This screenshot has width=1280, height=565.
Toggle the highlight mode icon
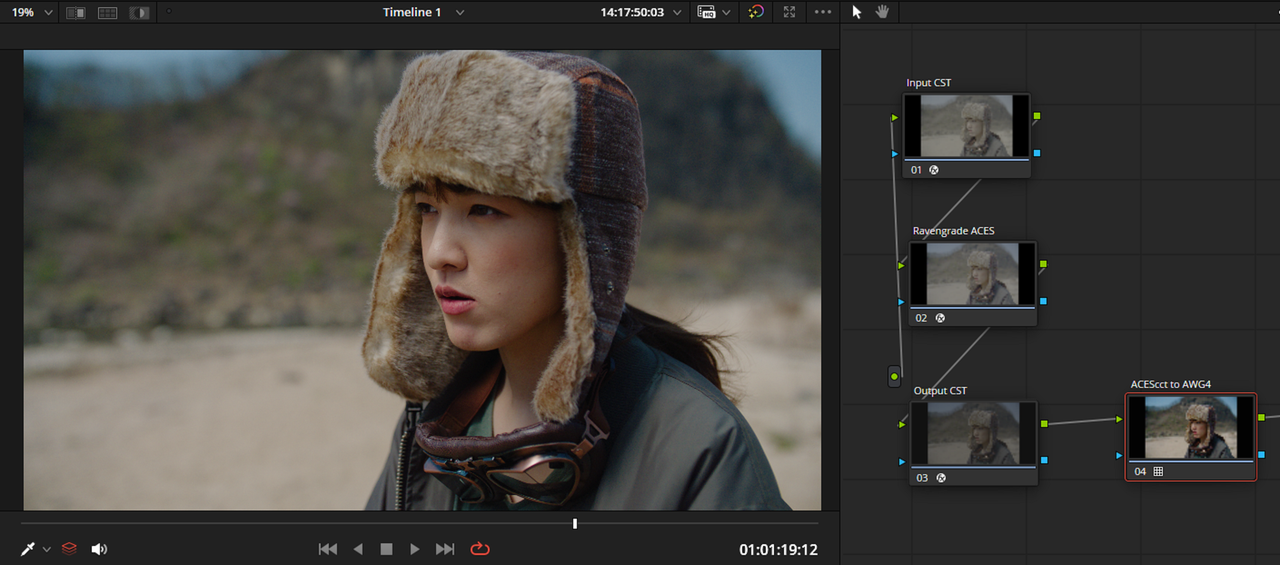[x=140, y=13]
